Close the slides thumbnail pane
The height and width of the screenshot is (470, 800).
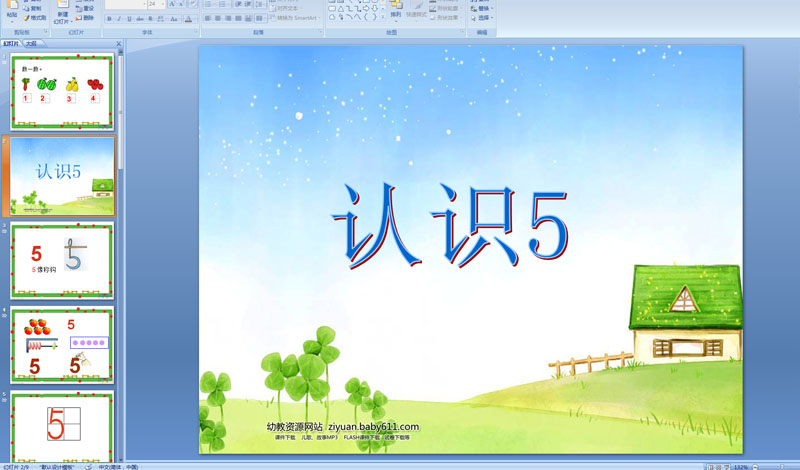[118, 44]
